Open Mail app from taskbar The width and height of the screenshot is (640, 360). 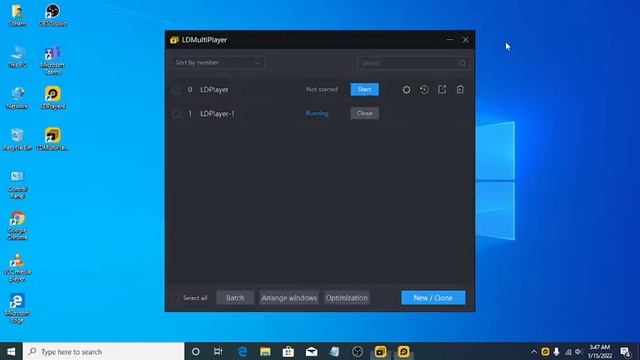[311, 351]
